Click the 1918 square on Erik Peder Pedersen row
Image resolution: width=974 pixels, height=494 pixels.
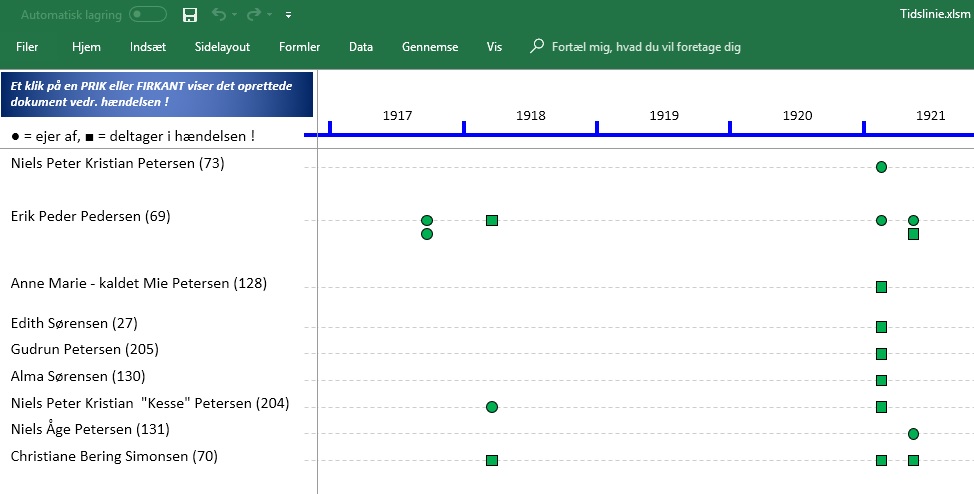492,220
